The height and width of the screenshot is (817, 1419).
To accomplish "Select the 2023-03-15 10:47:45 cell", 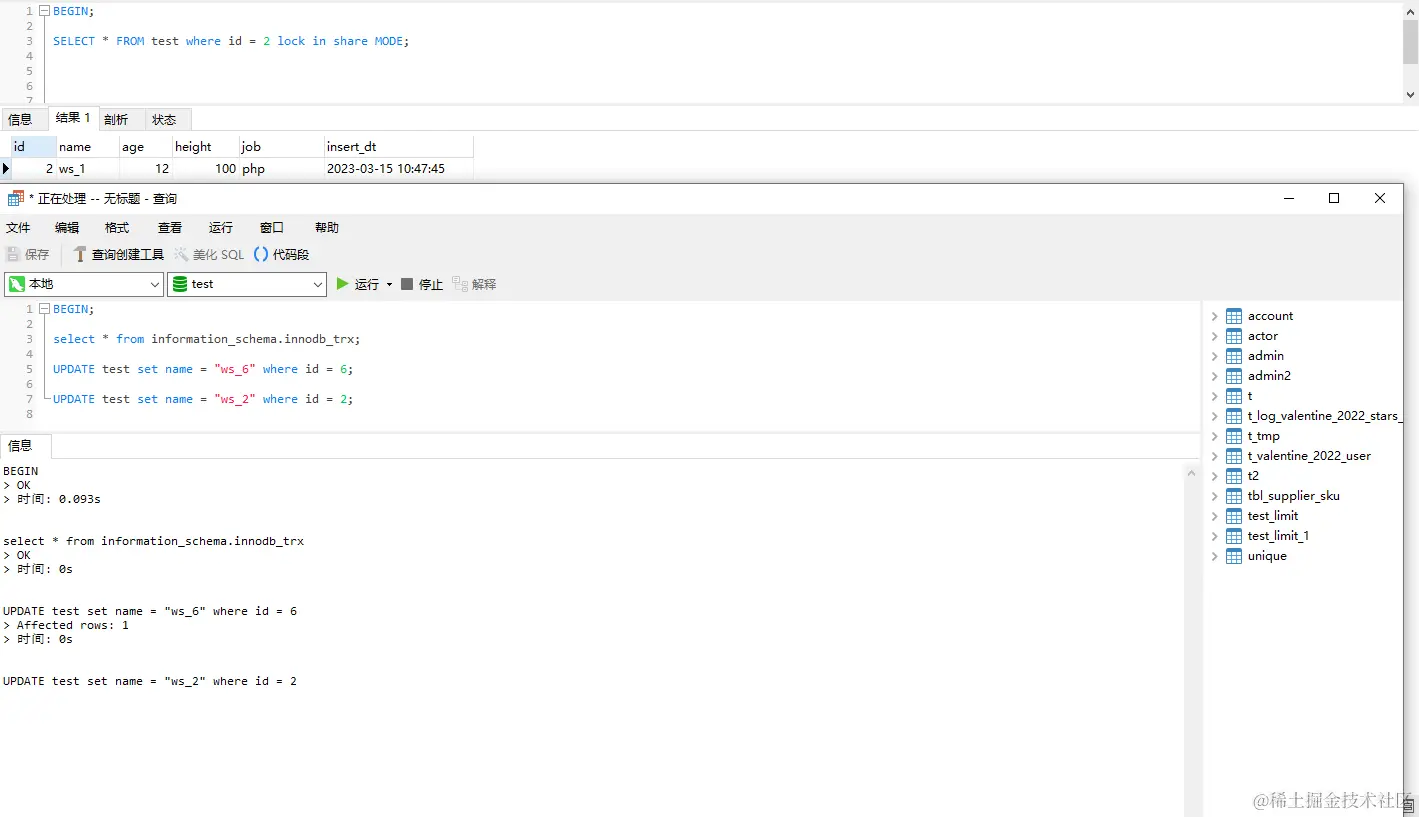I will [398, 169].
